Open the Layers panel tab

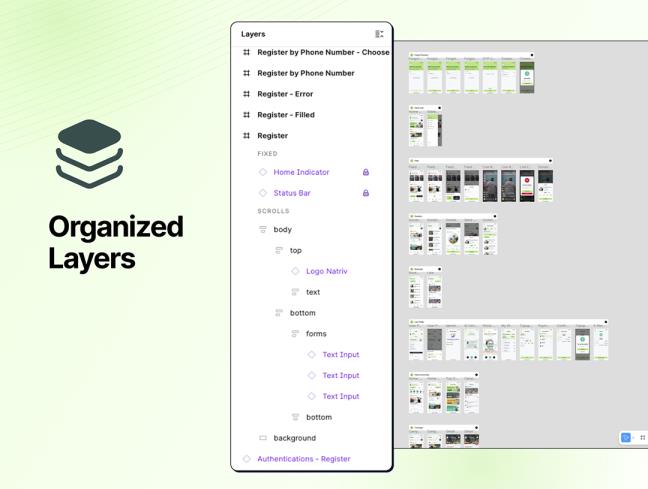[253, 34]
